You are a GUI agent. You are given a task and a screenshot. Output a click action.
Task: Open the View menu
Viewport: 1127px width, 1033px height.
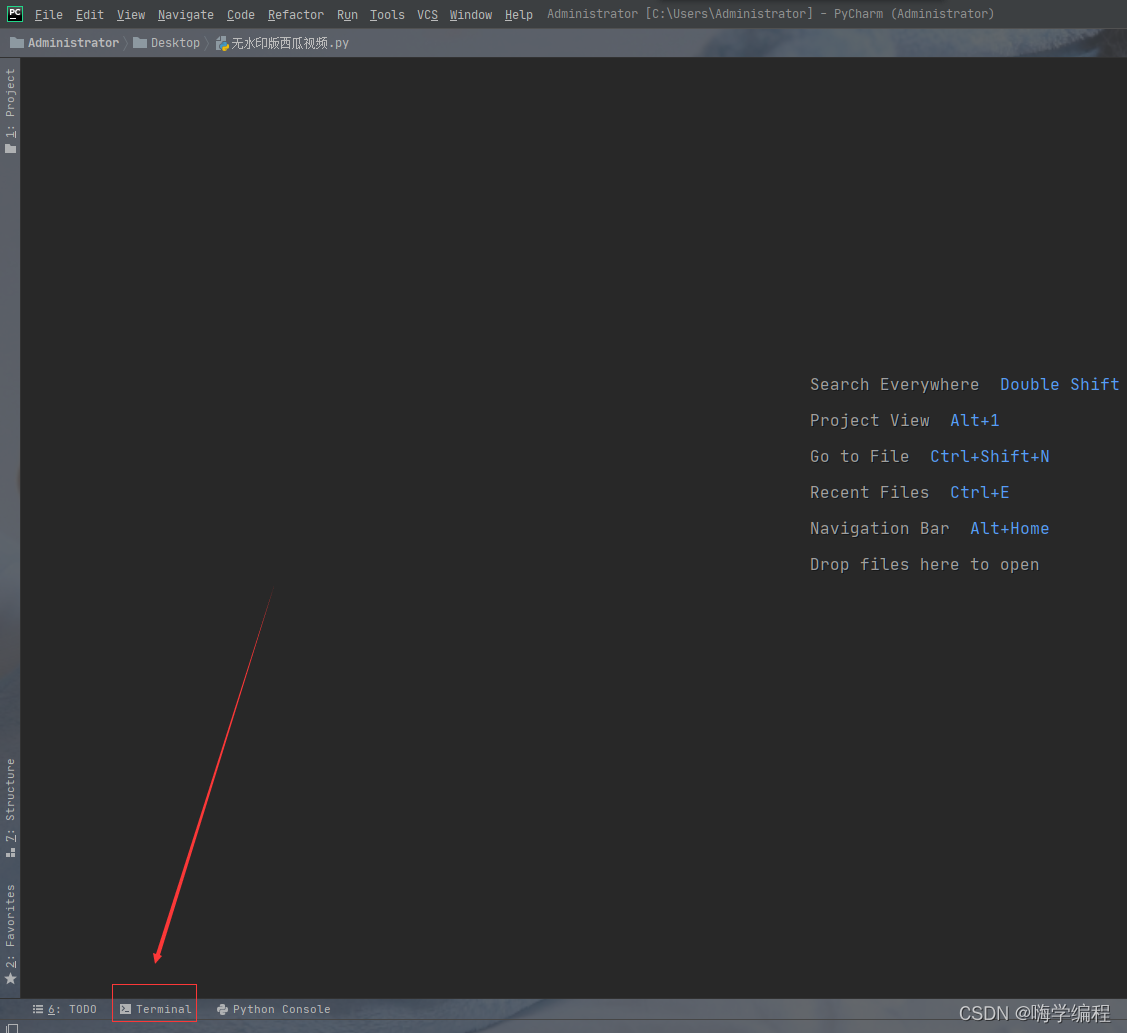pos(131,14)
